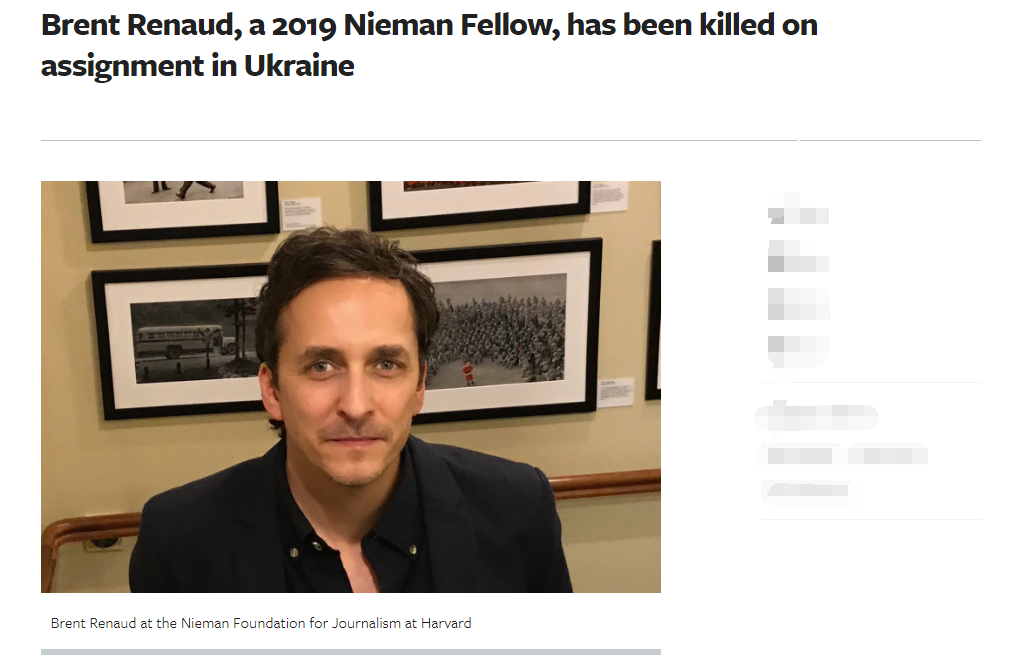
Task: Click the caption mentioning Nieman Foundation
Action: tap(261, 623)
